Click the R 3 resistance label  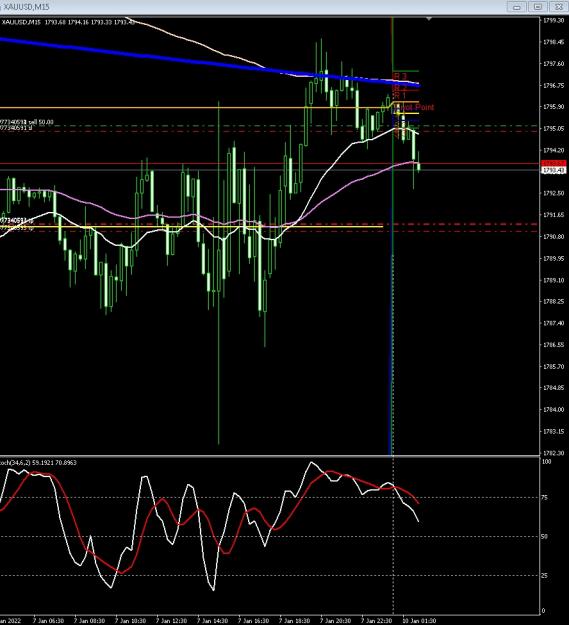click(400, 76)
